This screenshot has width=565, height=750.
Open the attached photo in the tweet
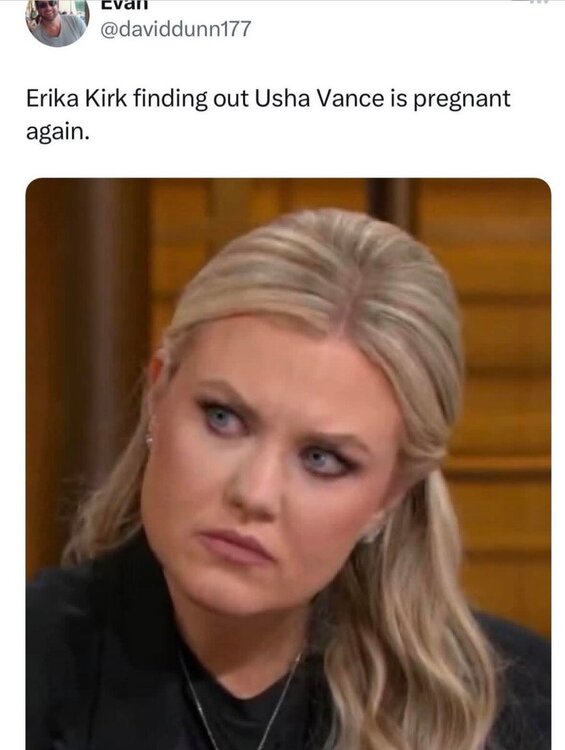(288, 464)
